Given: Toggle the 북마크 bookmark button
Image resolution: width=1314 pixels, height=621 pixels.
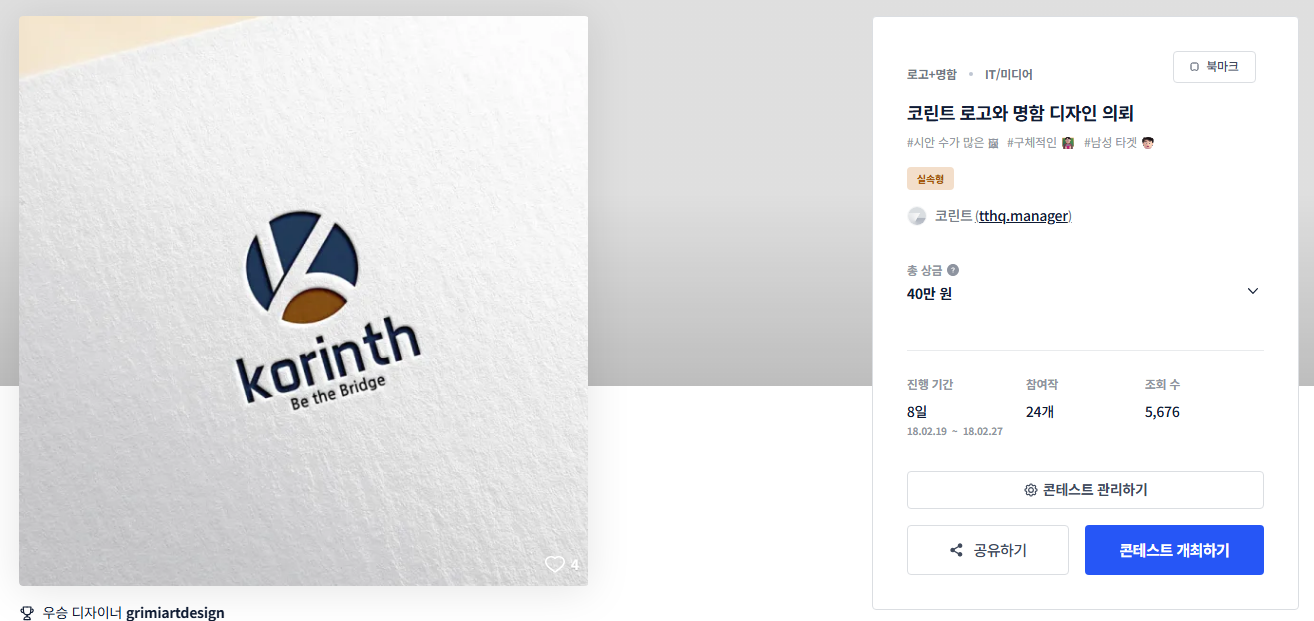Looking at the screenshot, I should [x=1214, y=67].
